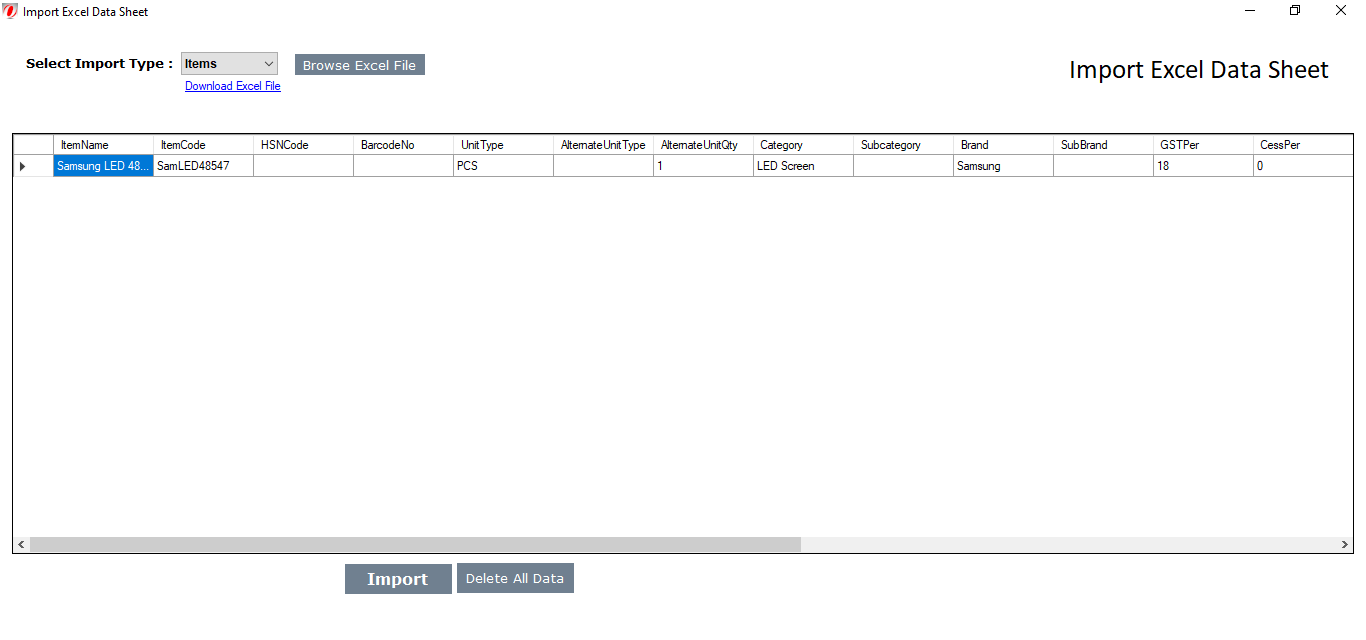Click the Delete All Data button
Image resolution: width=1366 pixels, height=640 pixels.
[x=515, y=579]
